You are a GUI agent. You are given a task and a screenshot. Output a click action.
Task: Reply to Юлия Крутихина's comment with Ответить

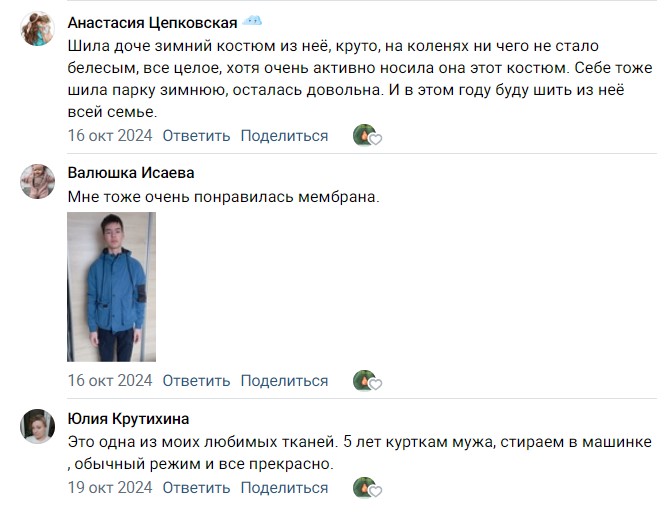[x=196, y=487]
